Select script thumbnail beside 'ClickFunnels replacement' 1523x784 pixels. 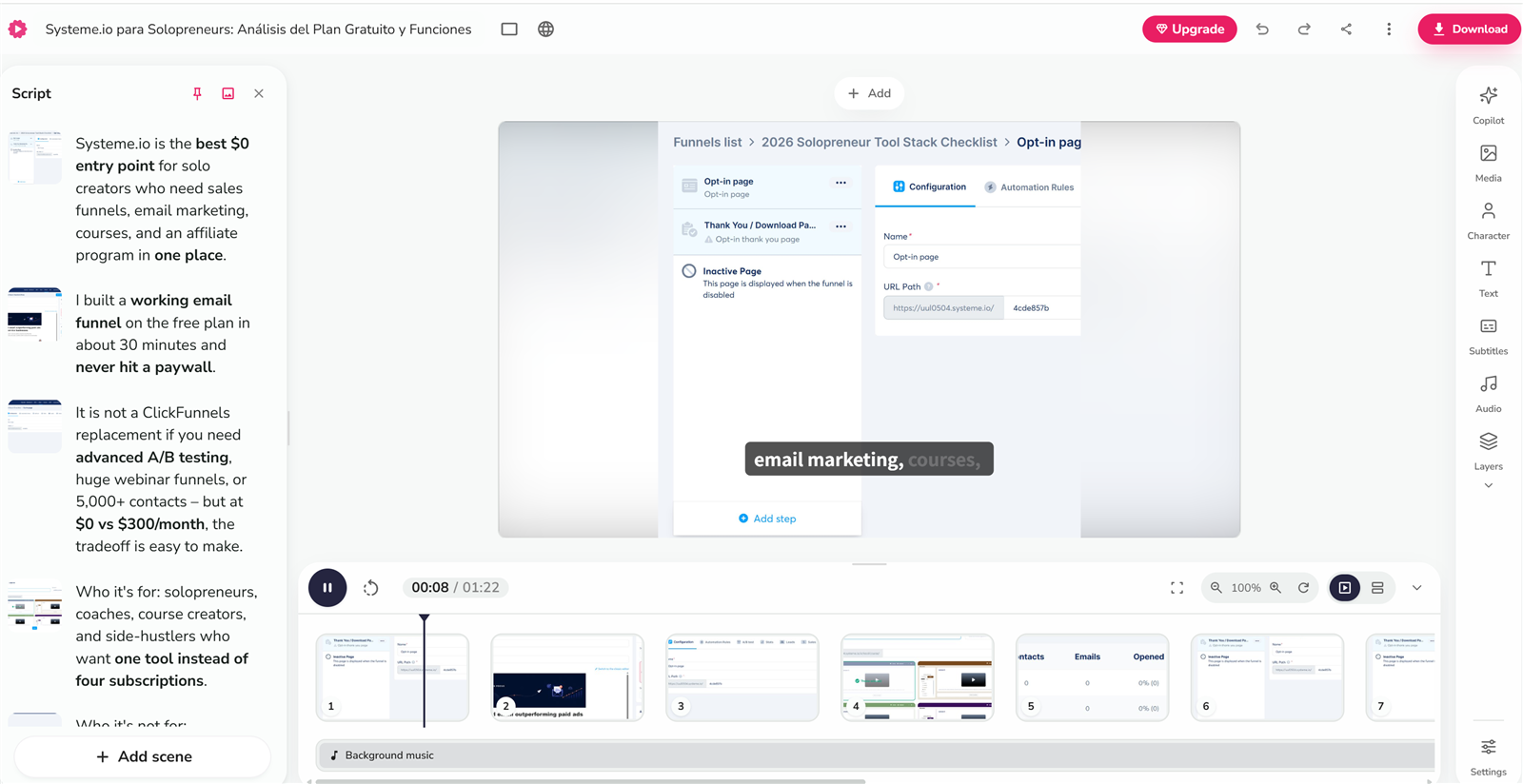[34, 426]
